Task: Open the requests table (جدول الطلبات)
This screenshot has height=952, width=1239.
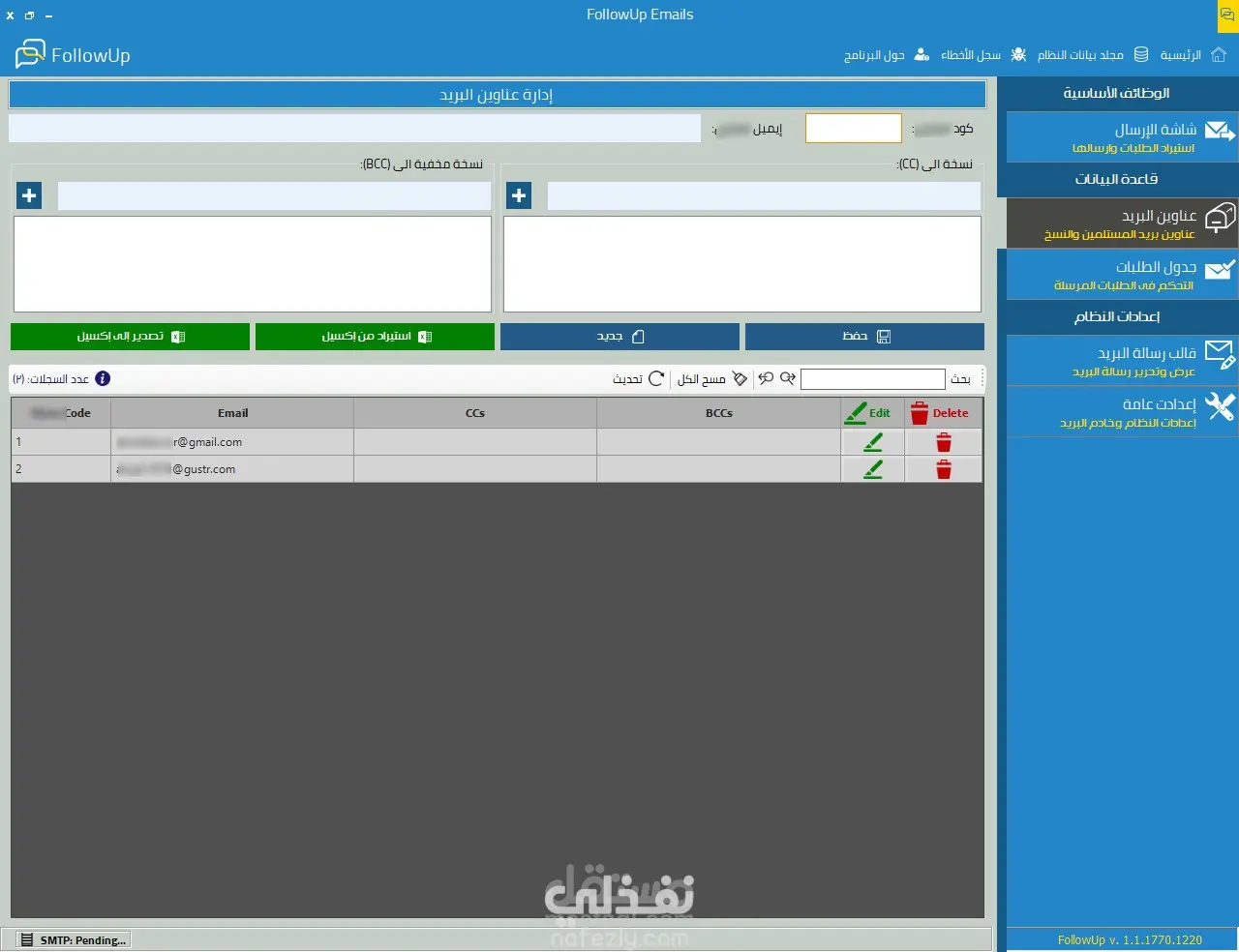Action: [1122, 275]
